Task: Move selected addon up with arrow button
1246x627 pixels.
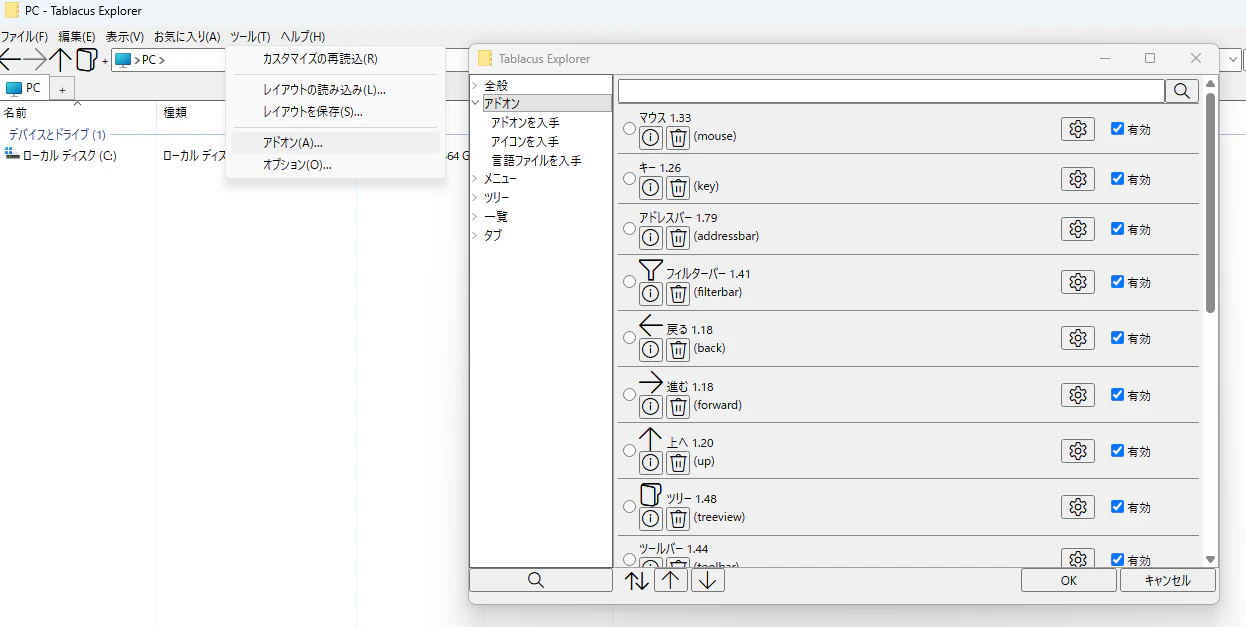Action: 671,580
